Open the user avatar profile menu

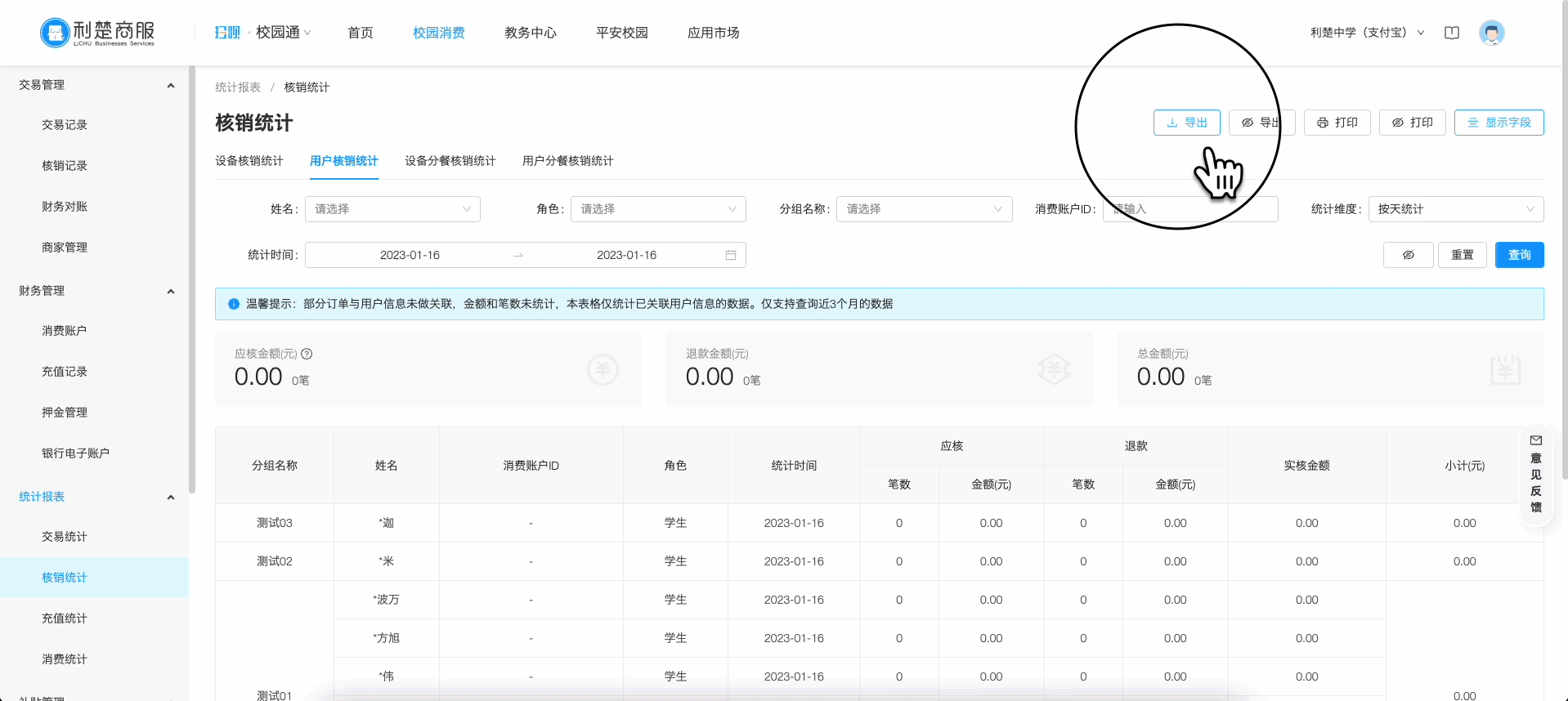1491,33
